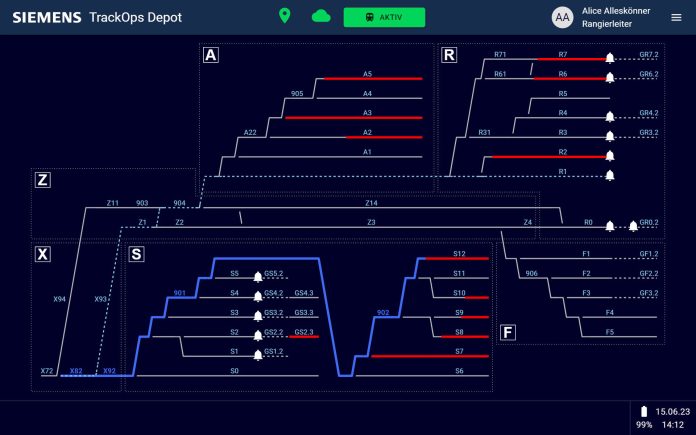Image resolution: width=696 pixels, height=435 pixels.
Task: Click track label X93
Action: 100,299
